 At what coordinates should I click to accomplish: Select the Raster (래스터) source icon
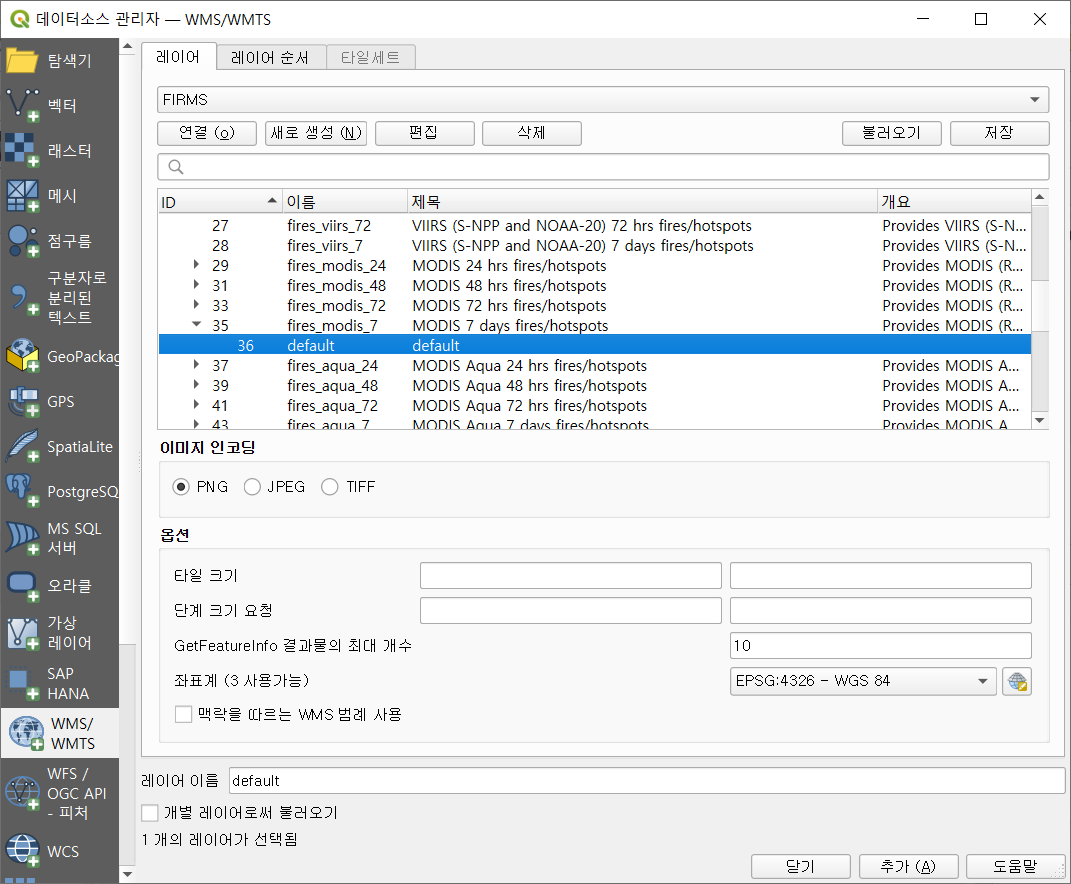(22, 150)
